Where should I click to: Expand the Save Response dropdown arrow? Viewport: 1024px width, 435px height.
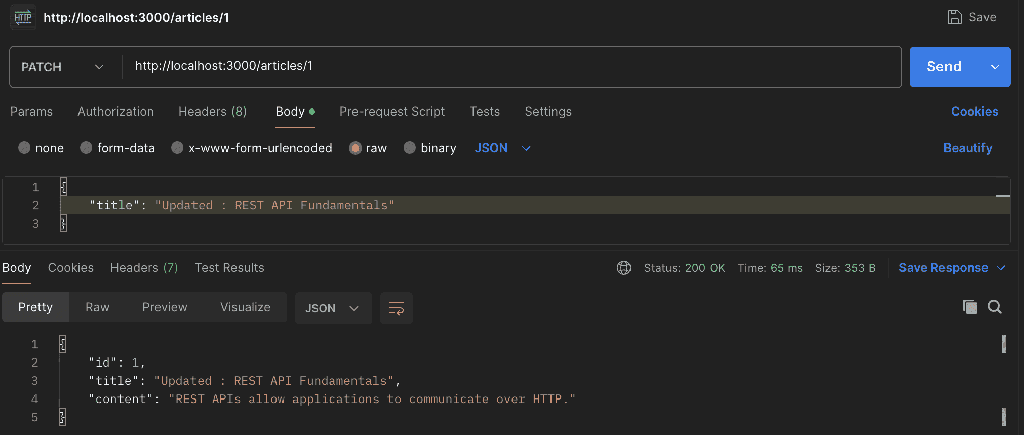pyautogui.click(x=1001, y=268)
